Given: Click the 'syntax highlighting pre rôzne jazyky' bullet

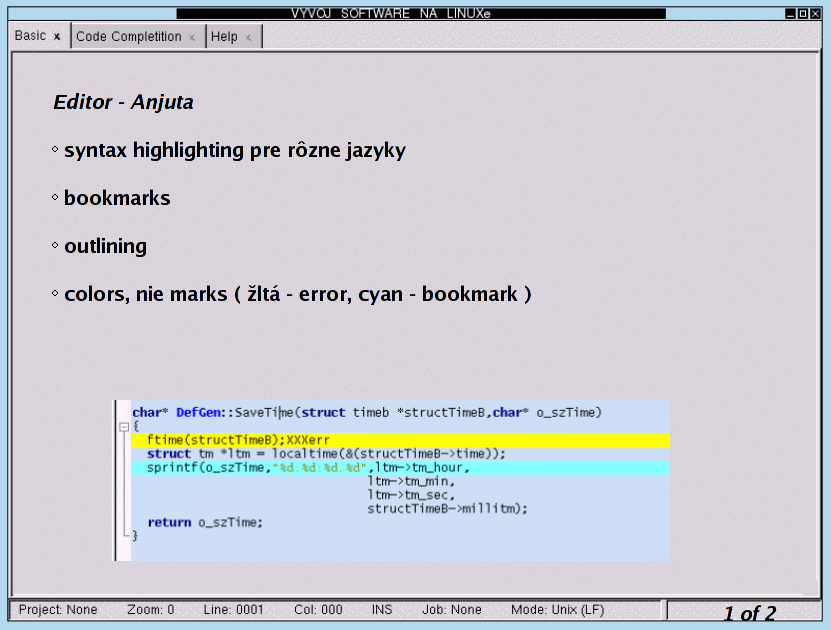Looking at the screenshot, I should (x=235, y=150).
